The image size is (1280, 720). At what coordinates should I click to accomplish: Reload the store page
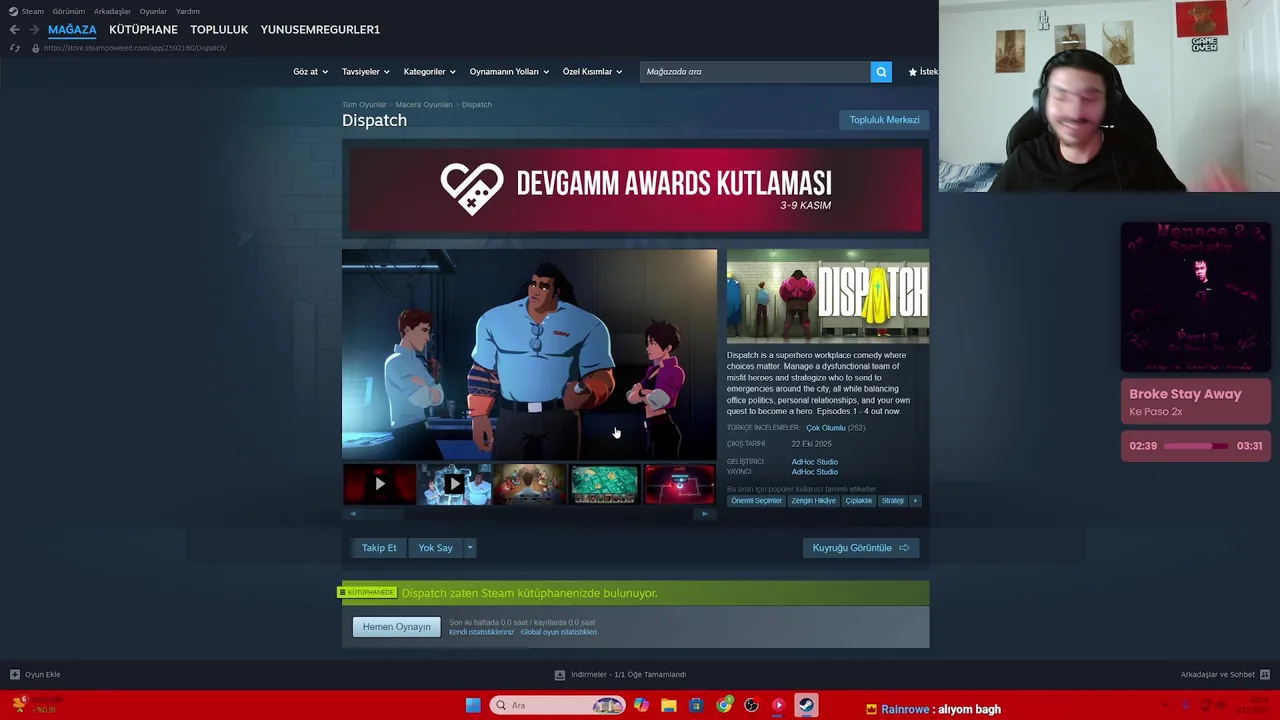[x=14, y=48]
